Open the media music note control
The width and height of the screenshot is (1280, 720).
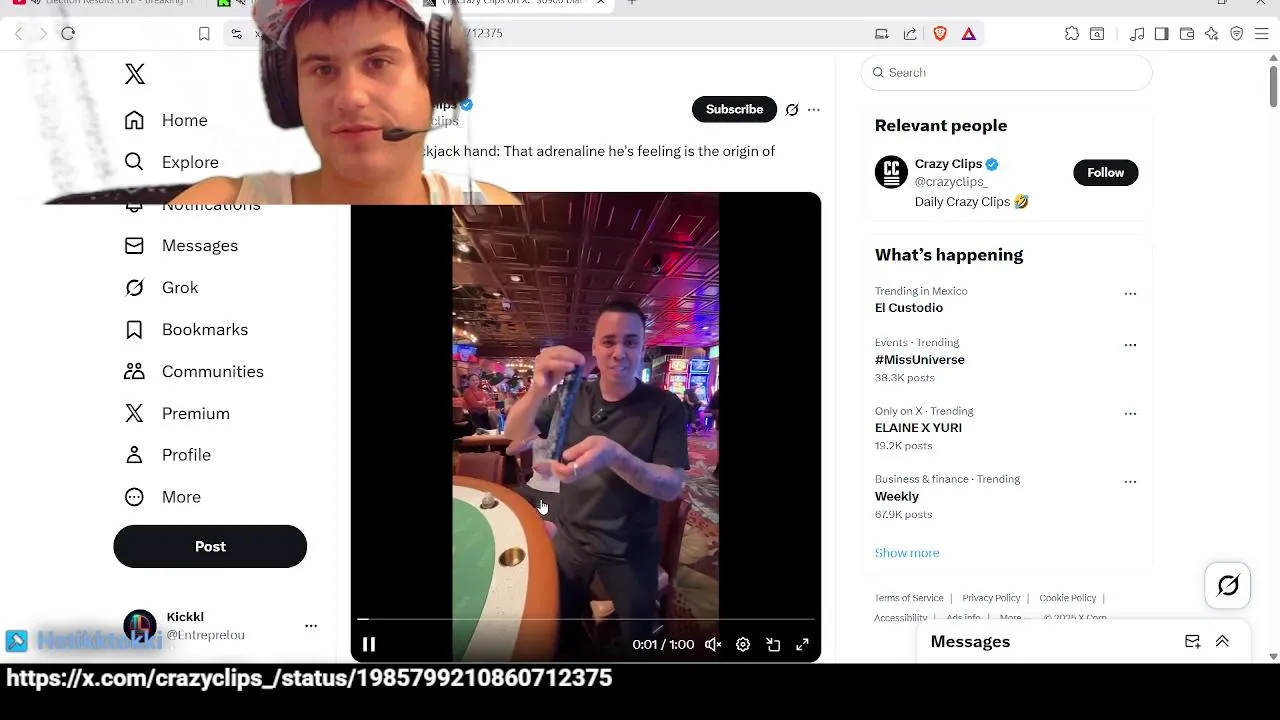1137,34
